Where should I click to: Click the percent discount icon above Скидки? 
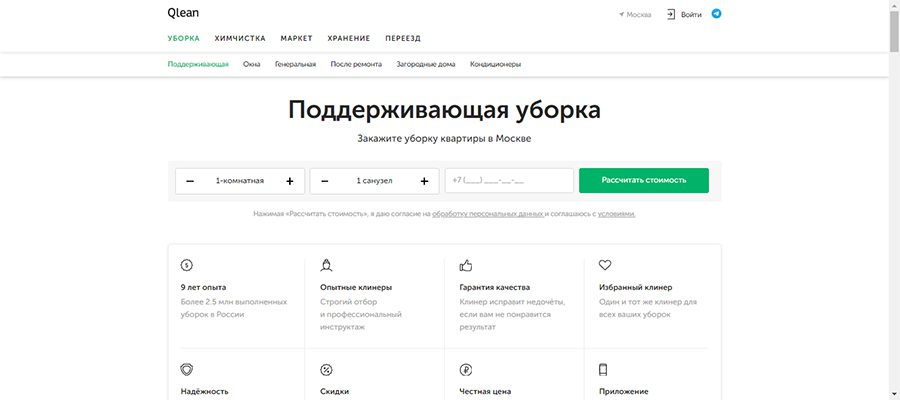tap(326, 369)
